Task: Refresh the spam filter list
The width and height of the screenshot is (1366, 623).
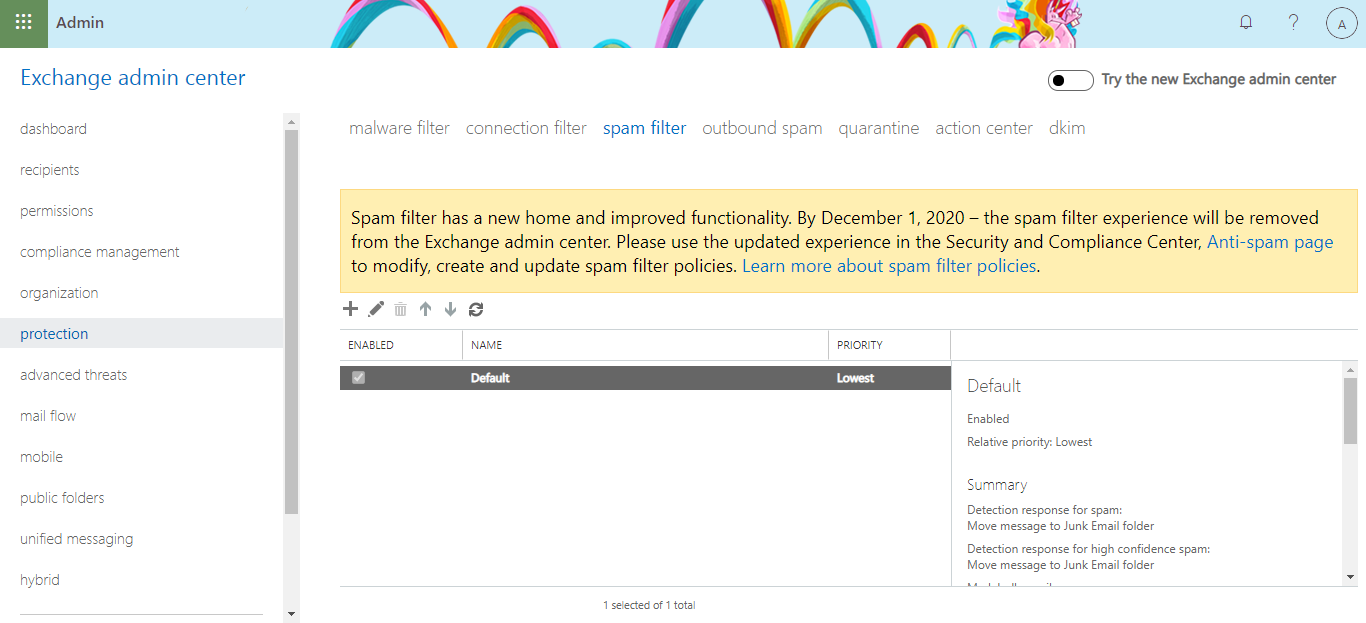Action: tap(476, 309)
